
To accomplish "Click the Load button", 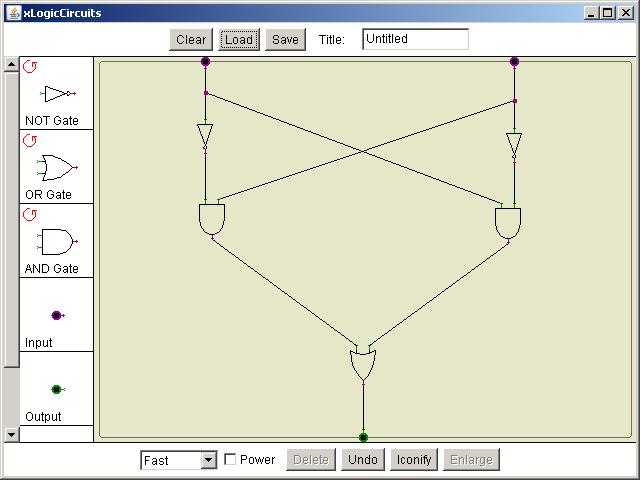I will (x=239, y=40).
